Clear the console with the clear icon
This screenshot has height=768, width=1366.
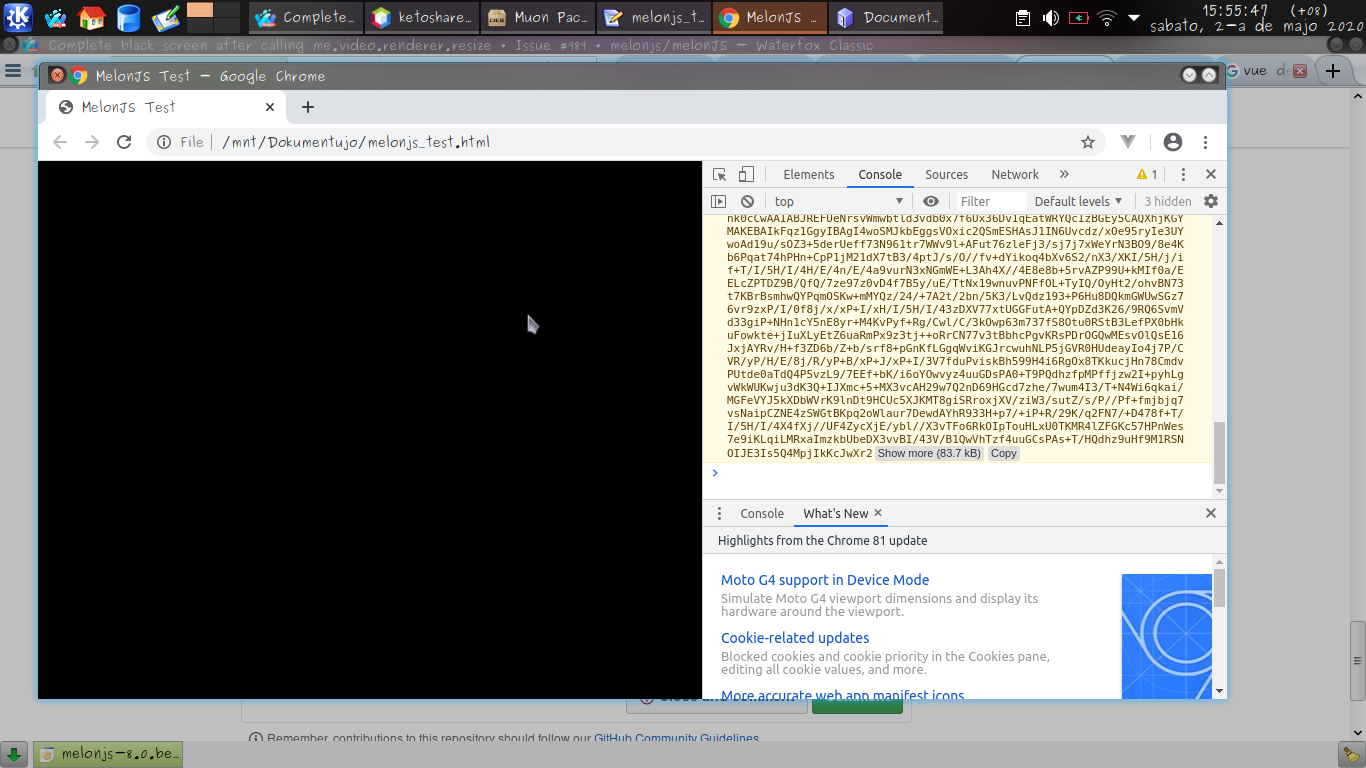[748, 201]
